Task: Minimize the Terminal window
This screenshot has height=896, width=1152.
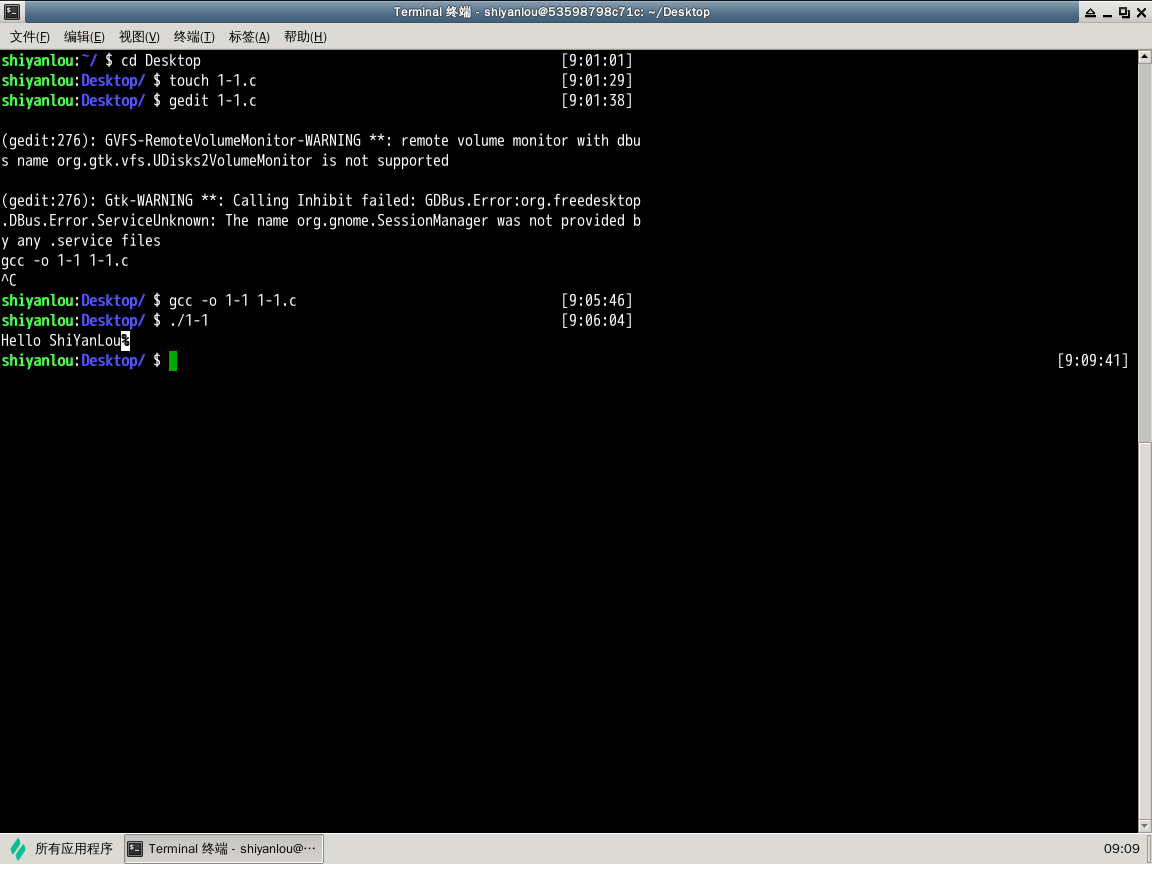Action: pos(1108,12)
